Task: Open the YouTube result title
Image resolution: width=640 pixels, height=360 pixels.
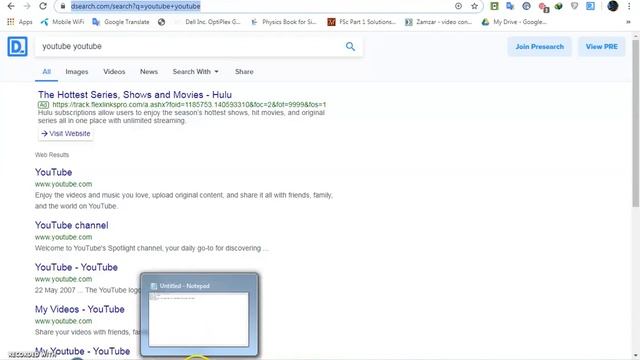Action: [x=53, y=172]
